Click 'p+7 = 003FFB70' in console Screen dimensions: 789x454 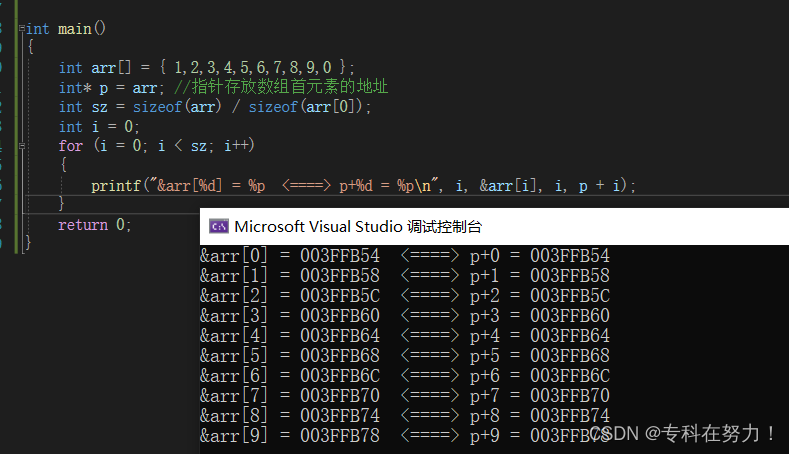(539, 396)
